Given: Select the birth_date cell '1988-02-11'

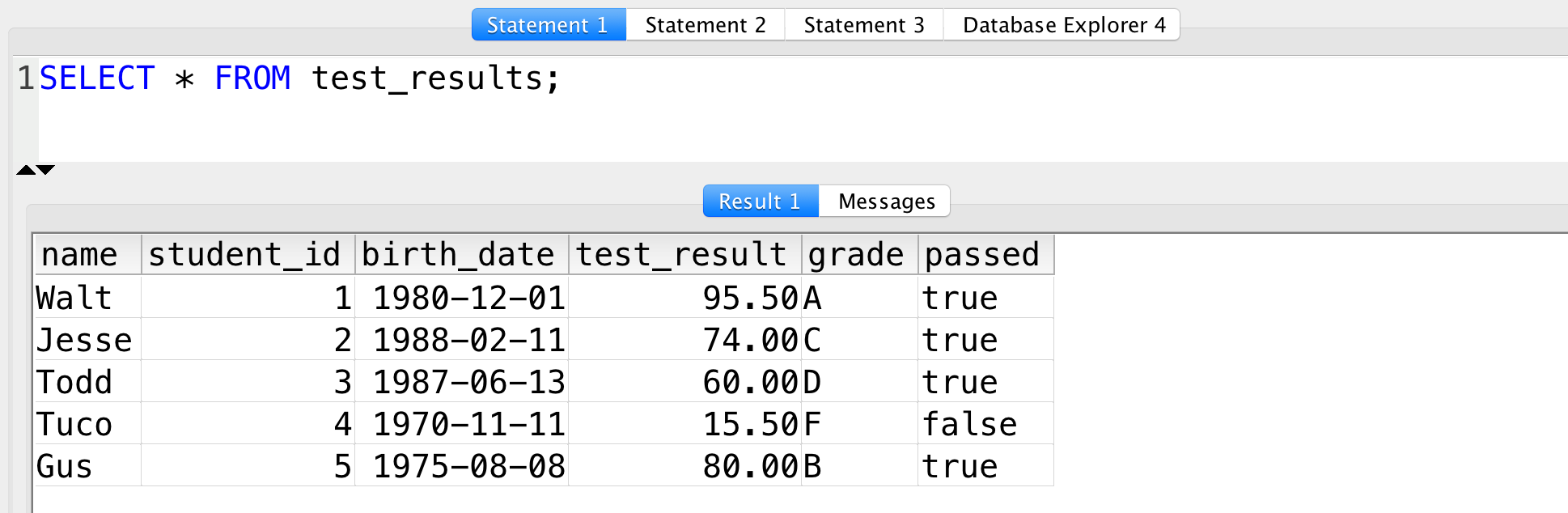Looking at the screenshot, I should 462,339.
